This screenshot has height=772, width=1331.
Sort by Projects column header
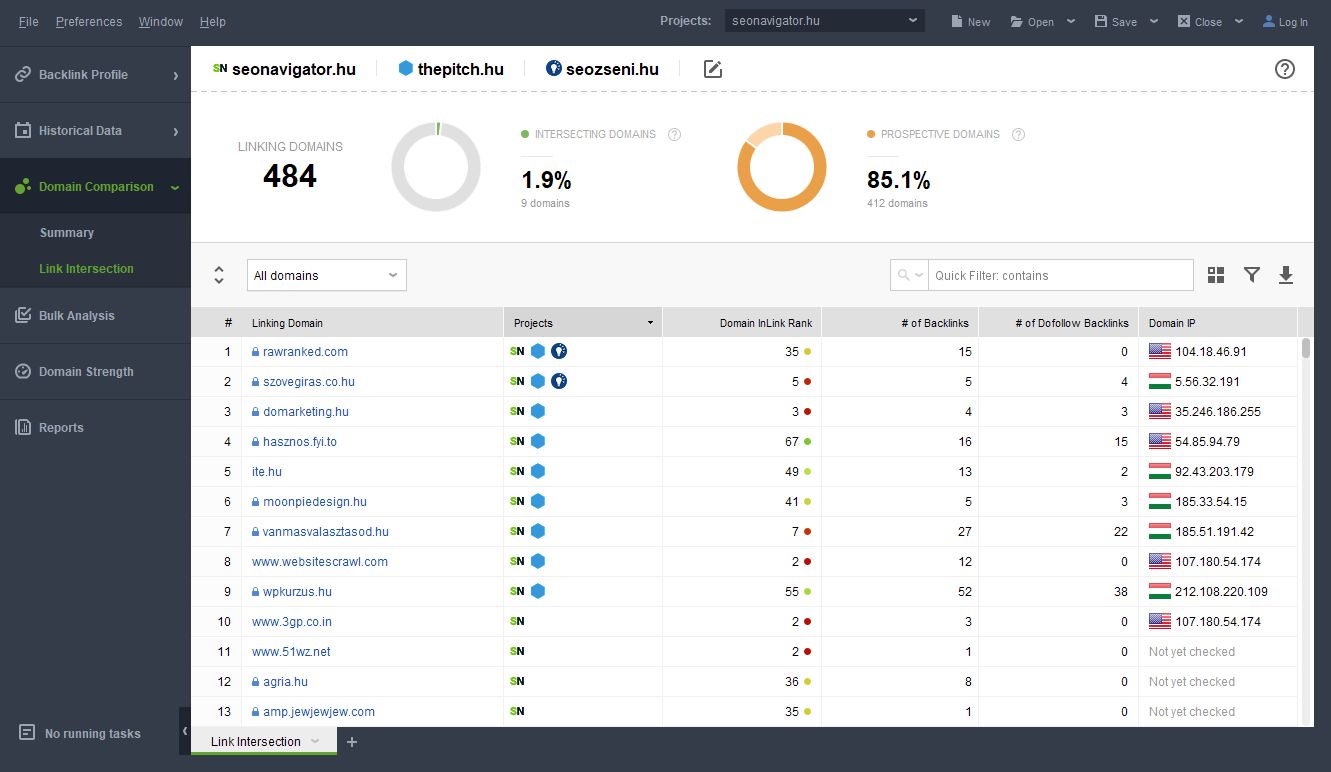click(582, 322)
